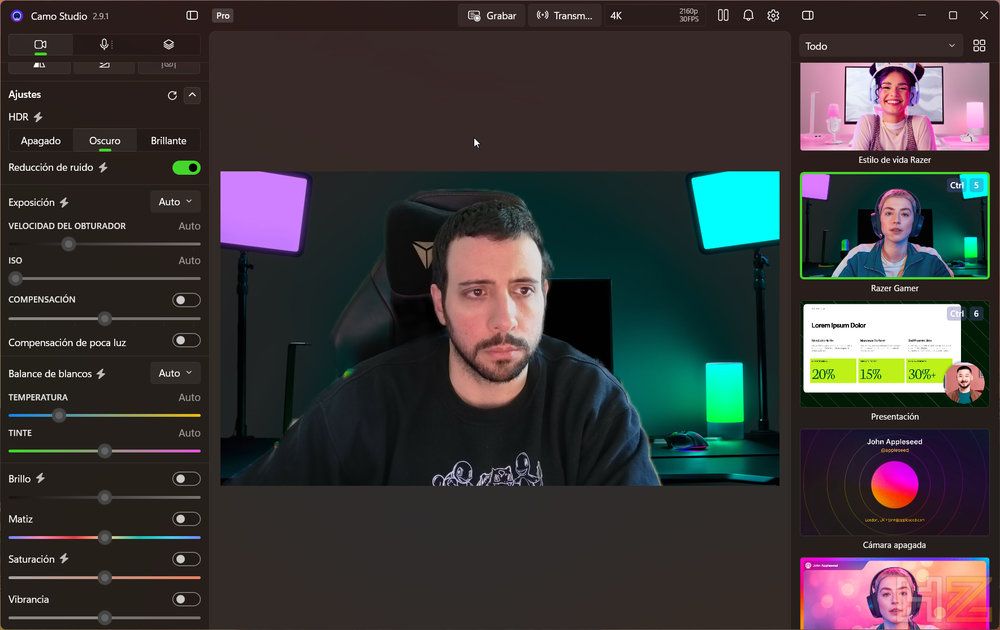The image size is (1000, 630).
Task: Set HDR to Apagado
Action: click(41, 141)
